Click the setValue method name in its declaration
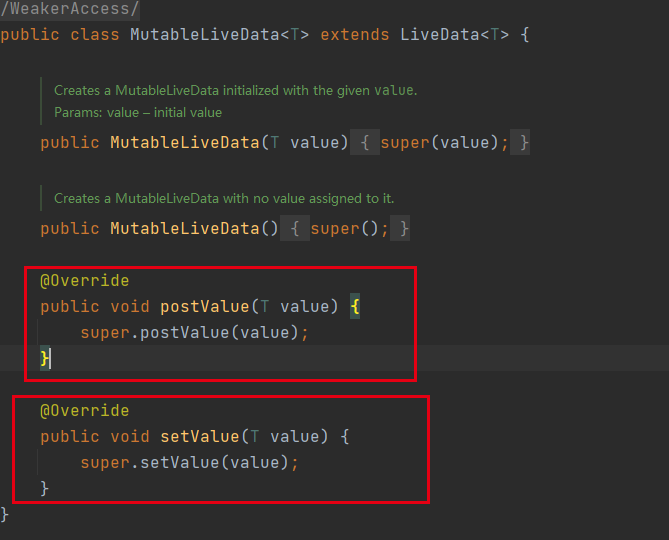The width and height of the screenshot is (669, 540). click(200, 437)
